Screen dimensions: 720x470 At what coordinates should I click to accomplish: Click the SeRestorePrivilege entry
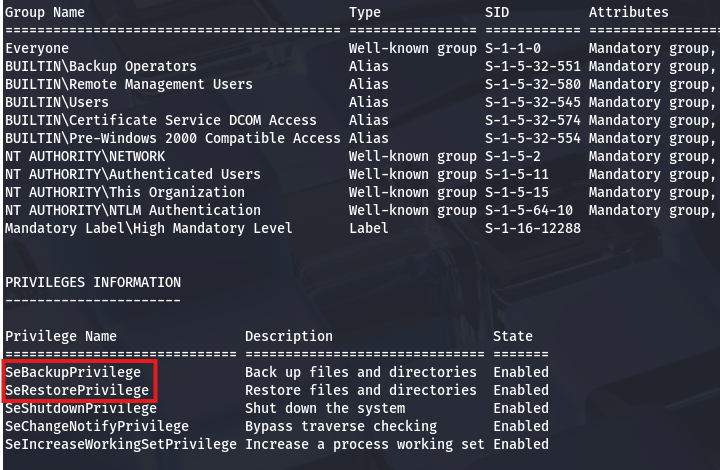pyautogui.click(x=77, y=390)
